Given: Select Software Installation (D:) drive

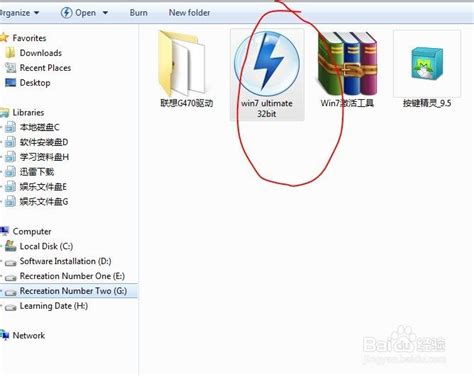Looking at the screenshot, I should [x=65, y=261].
